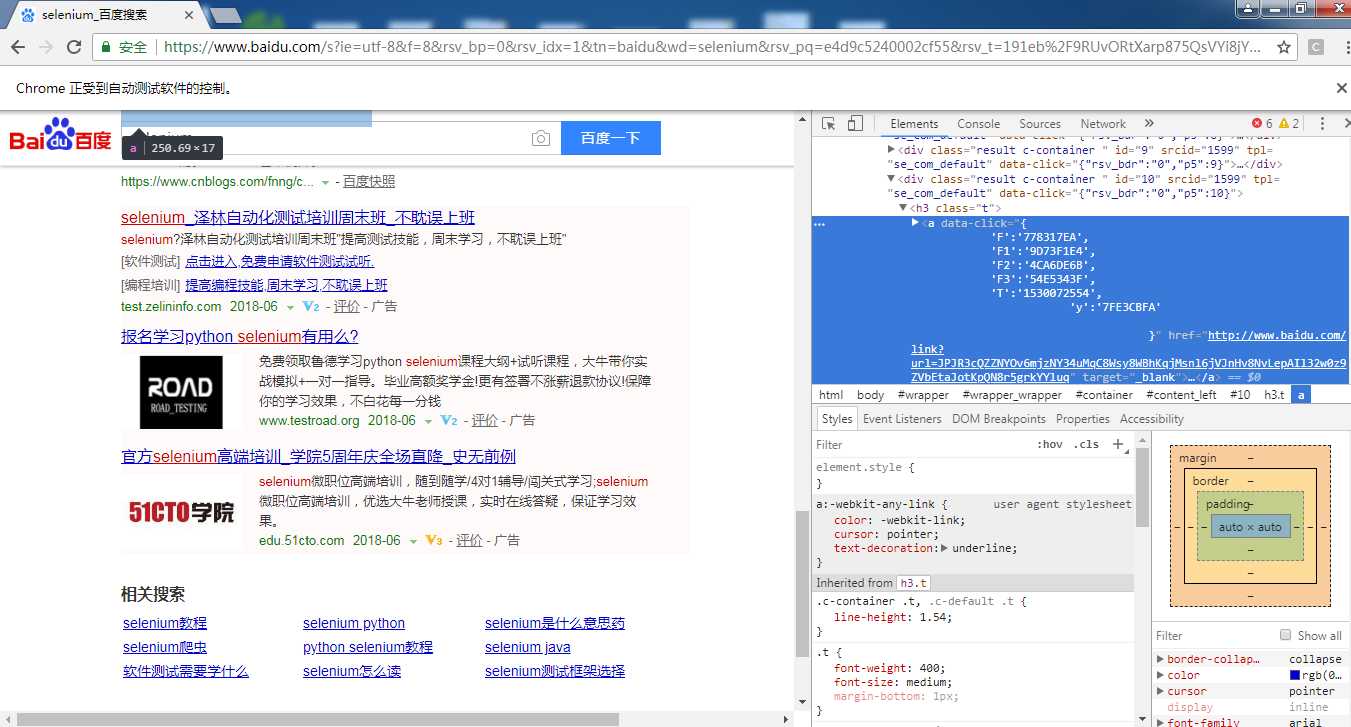Switch to the Elements tab
Screen dimensions: 1351x727
pyautogui.click(x=914, y=124)
